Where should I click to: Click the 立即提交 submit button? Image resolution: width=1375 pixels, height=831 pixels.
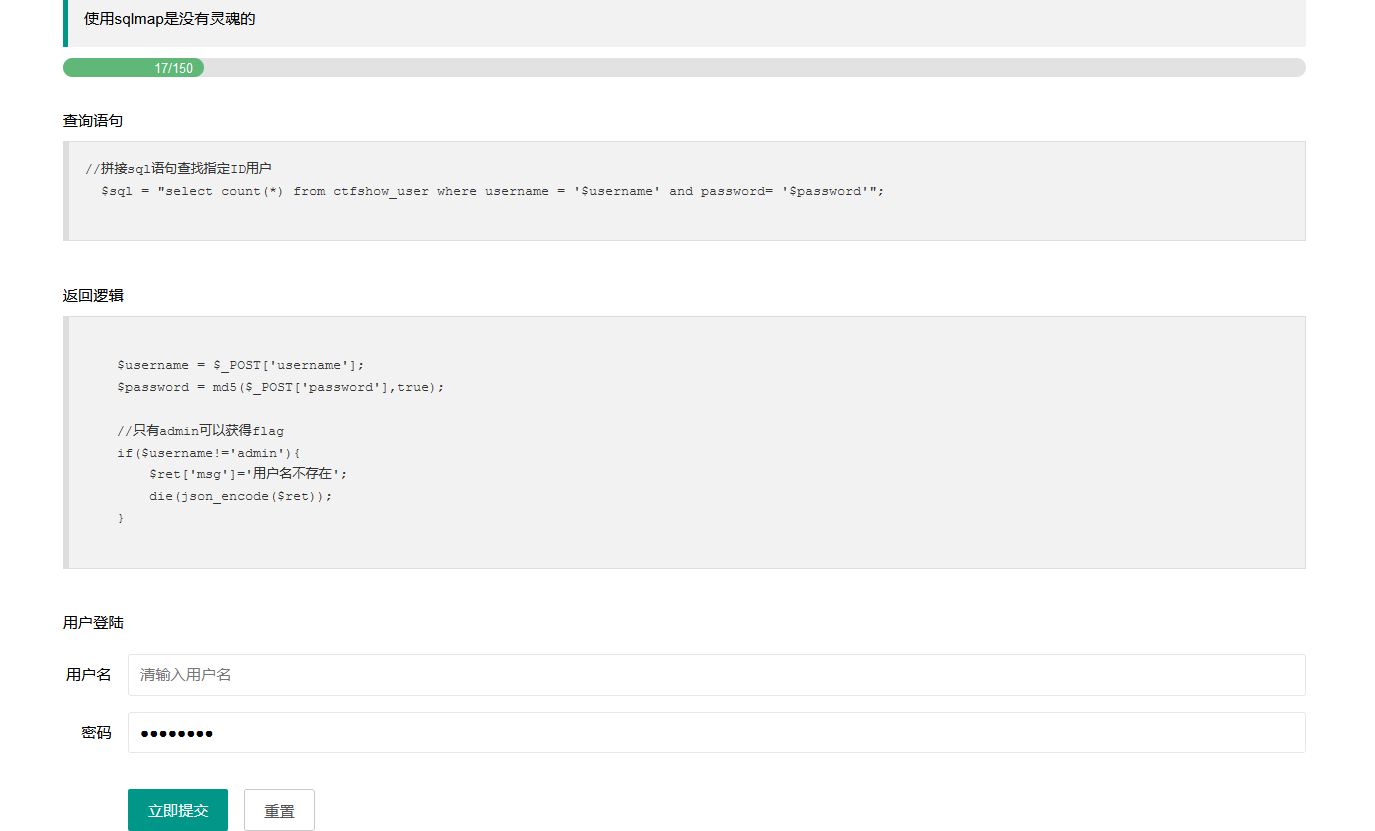pos(178,810)
